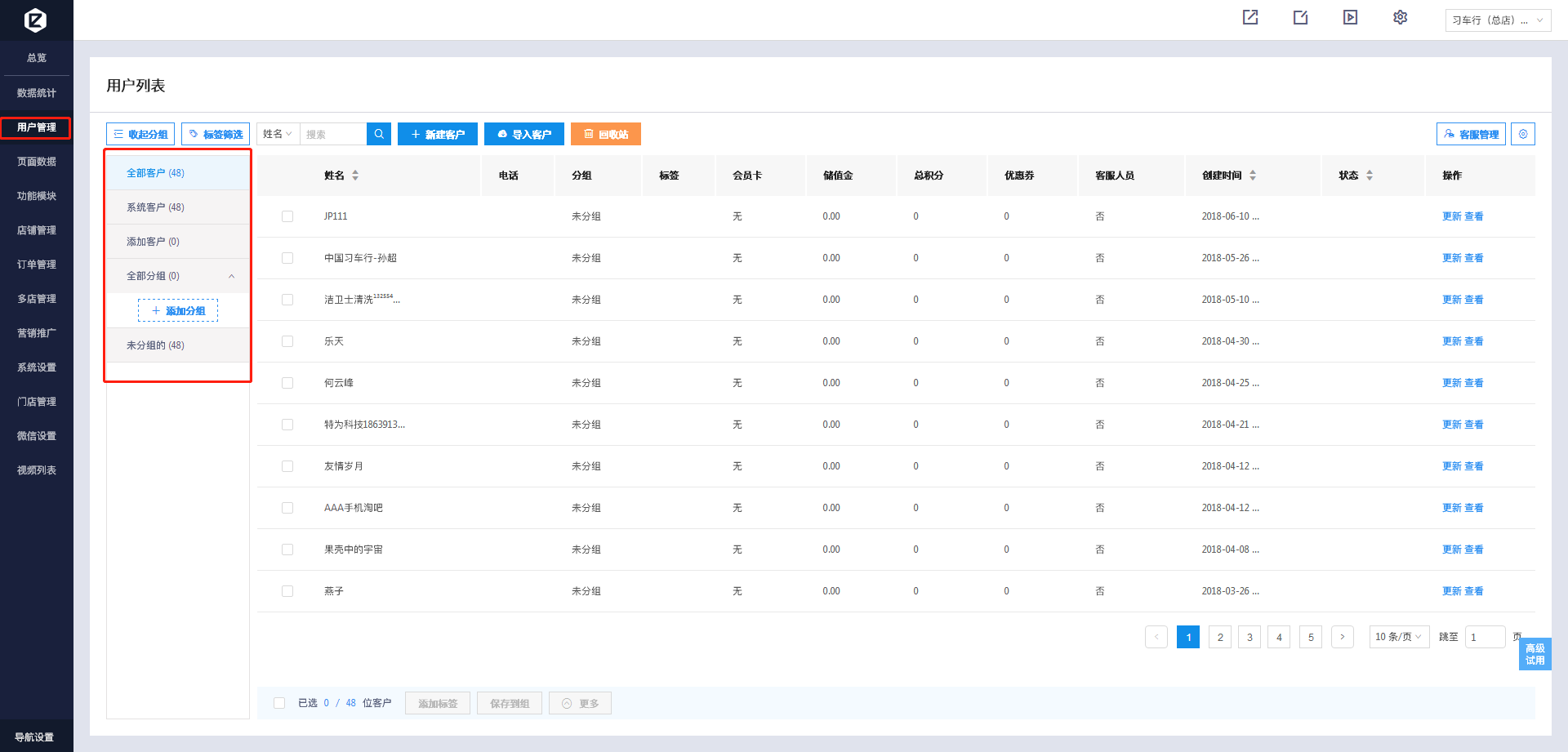The image size is (1568, 752).
Task: Click the app logo in sidebar
Action: [x=36, y=20]
